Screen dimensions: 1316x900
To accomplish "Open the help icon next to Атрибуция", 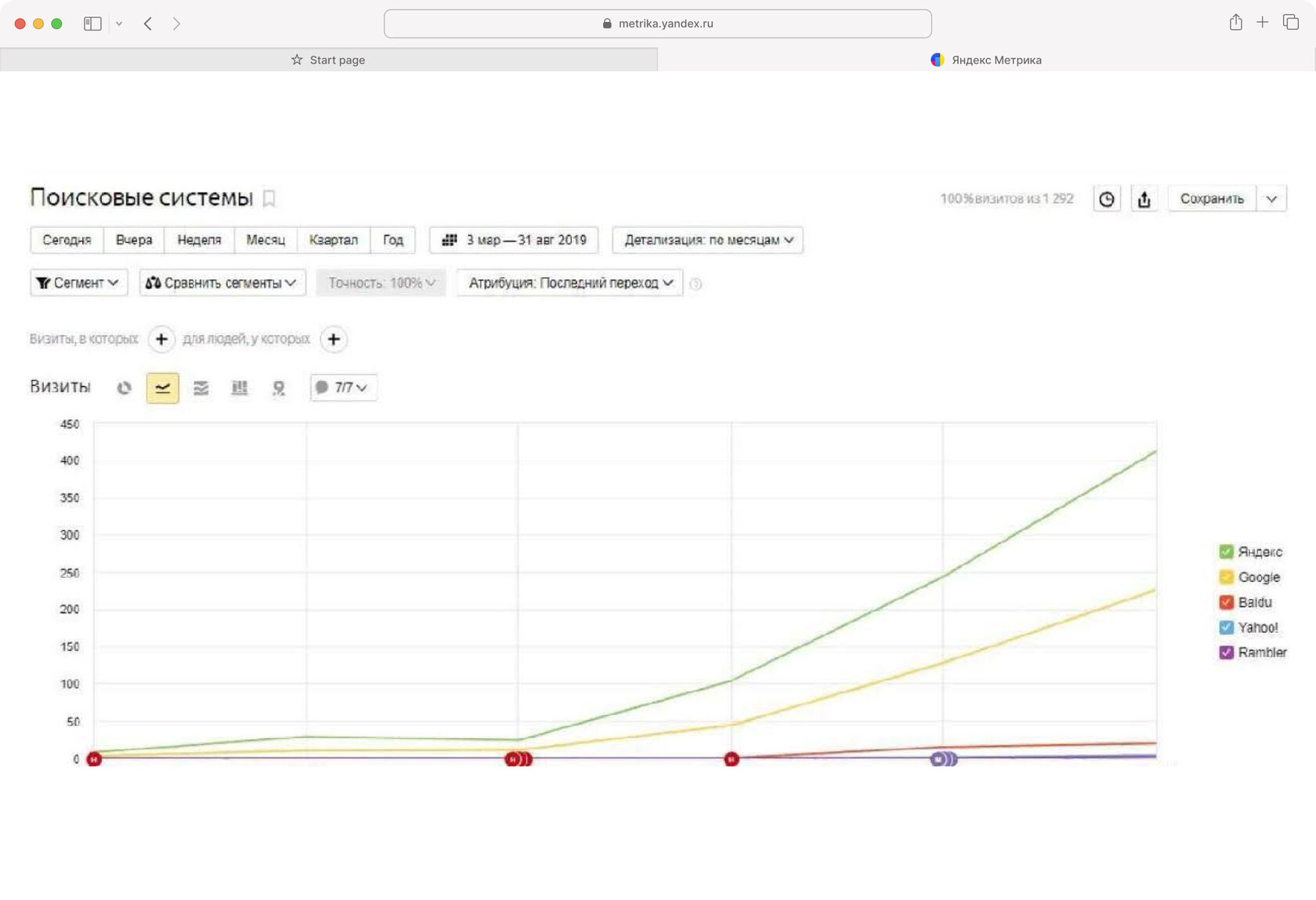I will (696, 284).
